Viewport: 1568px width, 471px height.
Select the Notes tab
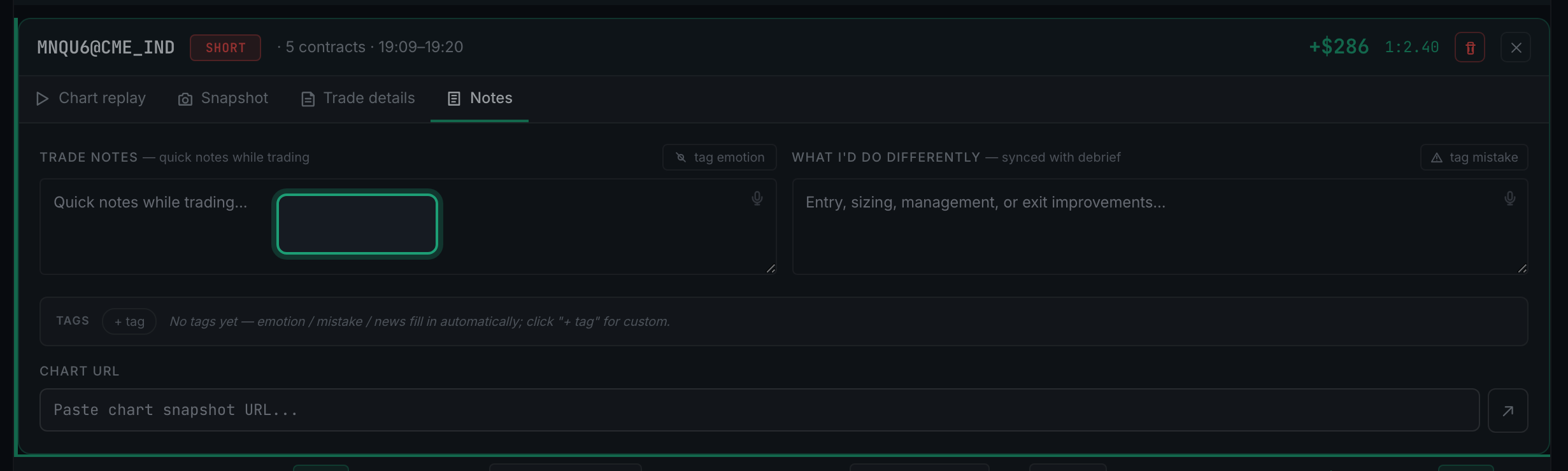click(x=480, y=98)
